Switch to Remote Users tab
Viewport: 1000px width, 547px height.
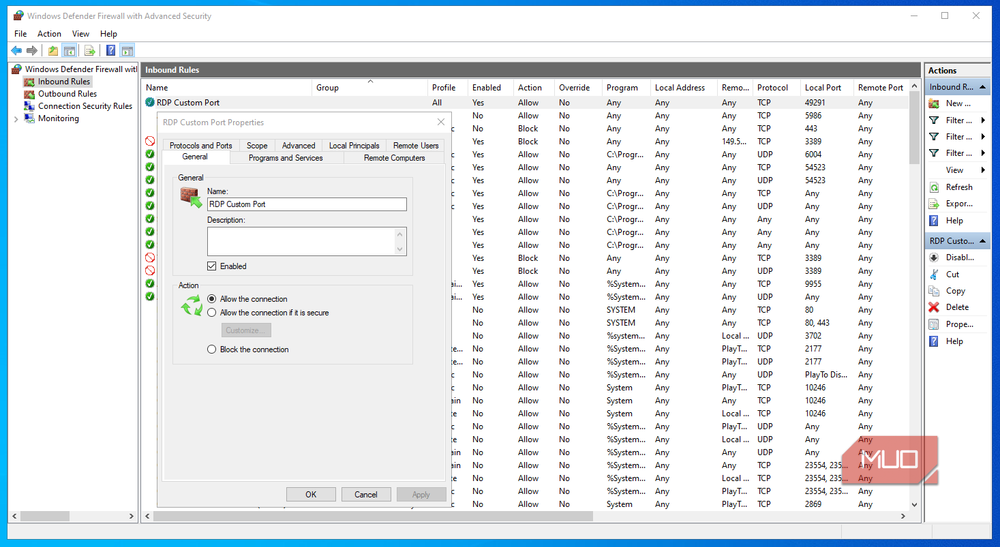pos(416,145)
